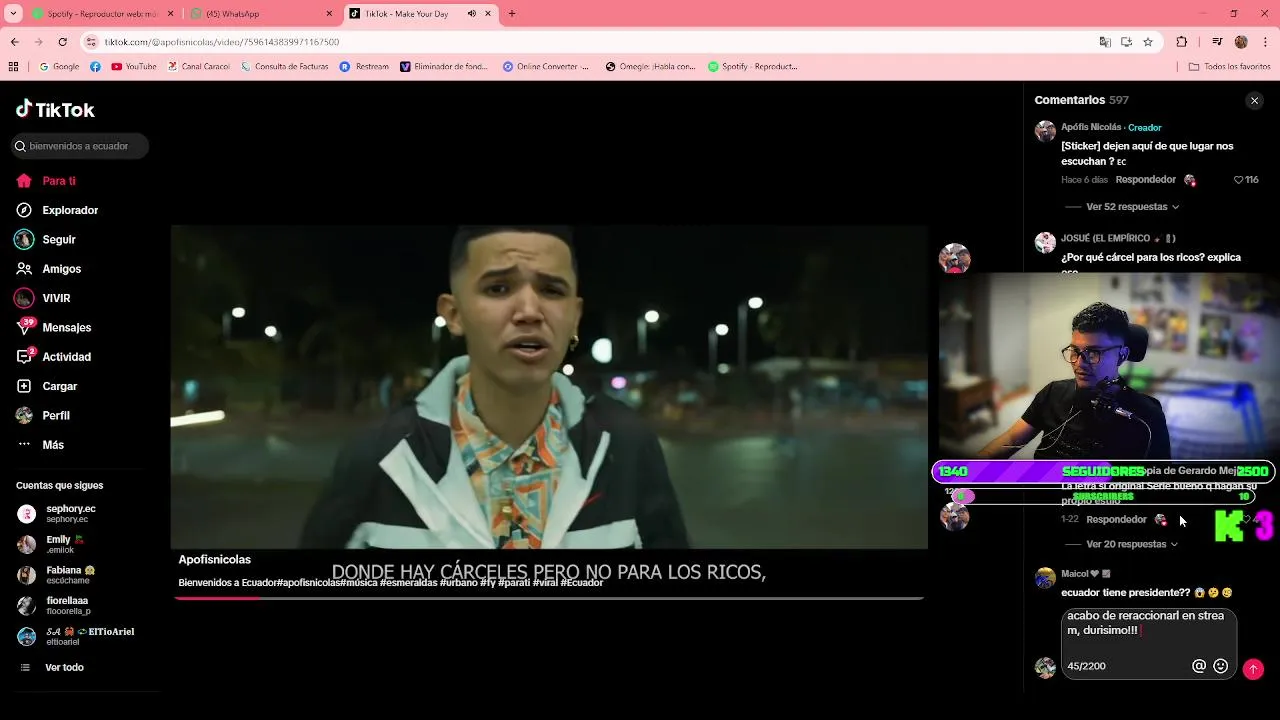Expand Ver 52 respuestas
Screen dimensions: 1280x720
(x=1132, y=207)
